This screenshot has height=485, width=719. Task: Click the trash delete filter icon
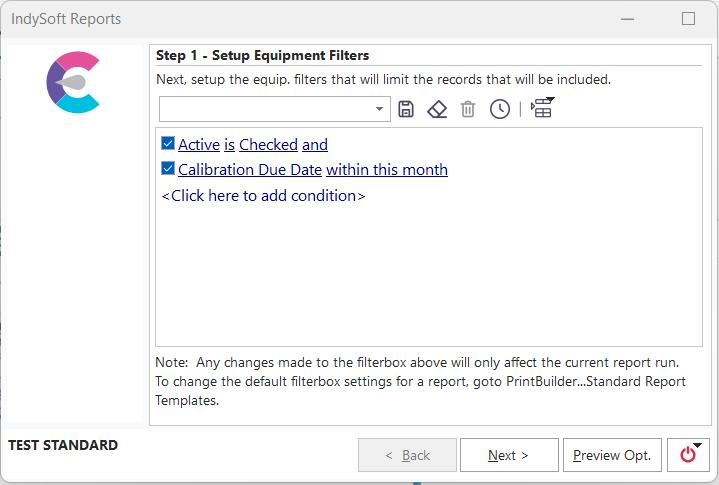coord(467,109)
